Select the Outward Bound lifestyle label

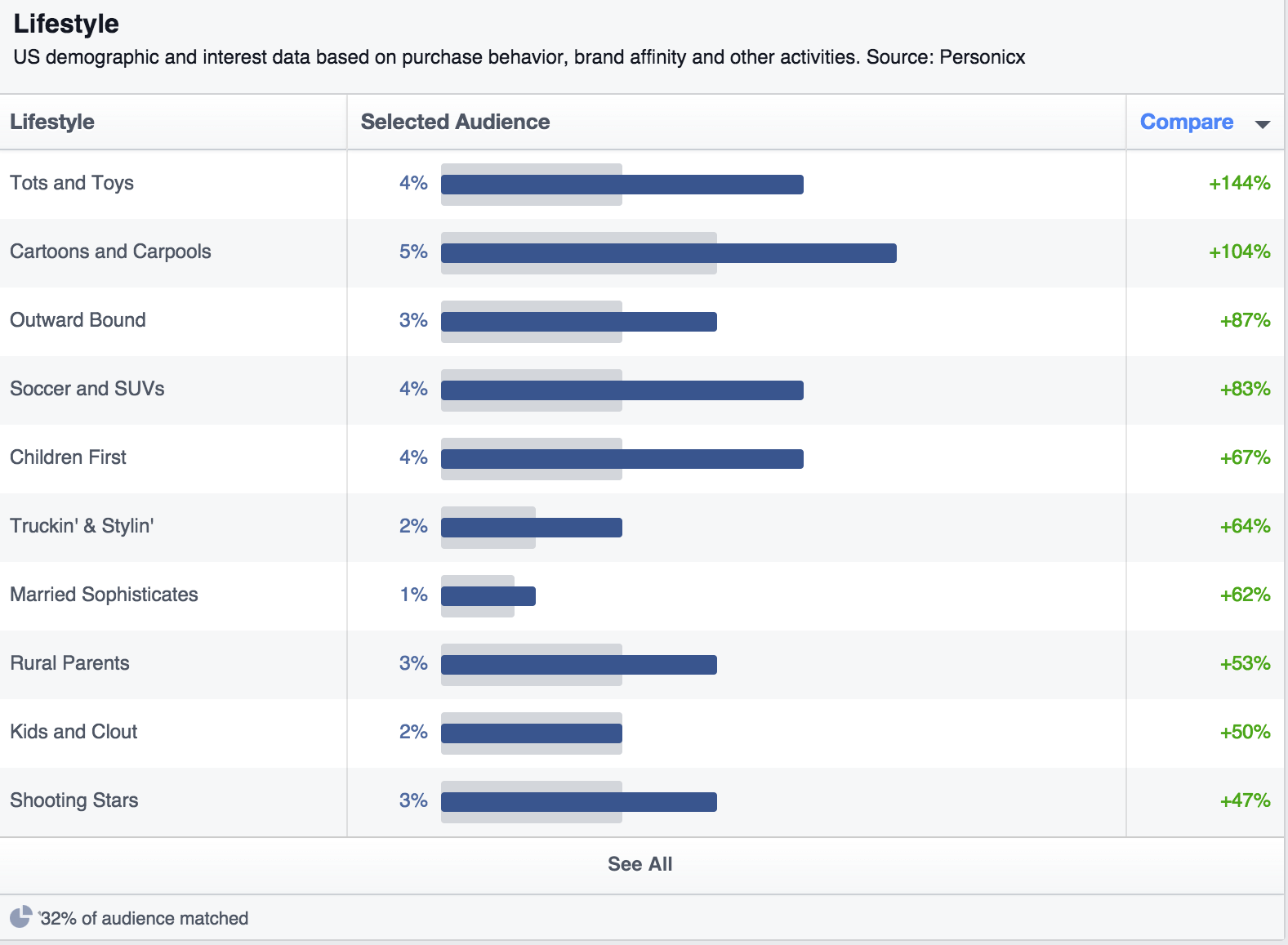point(78,320)
